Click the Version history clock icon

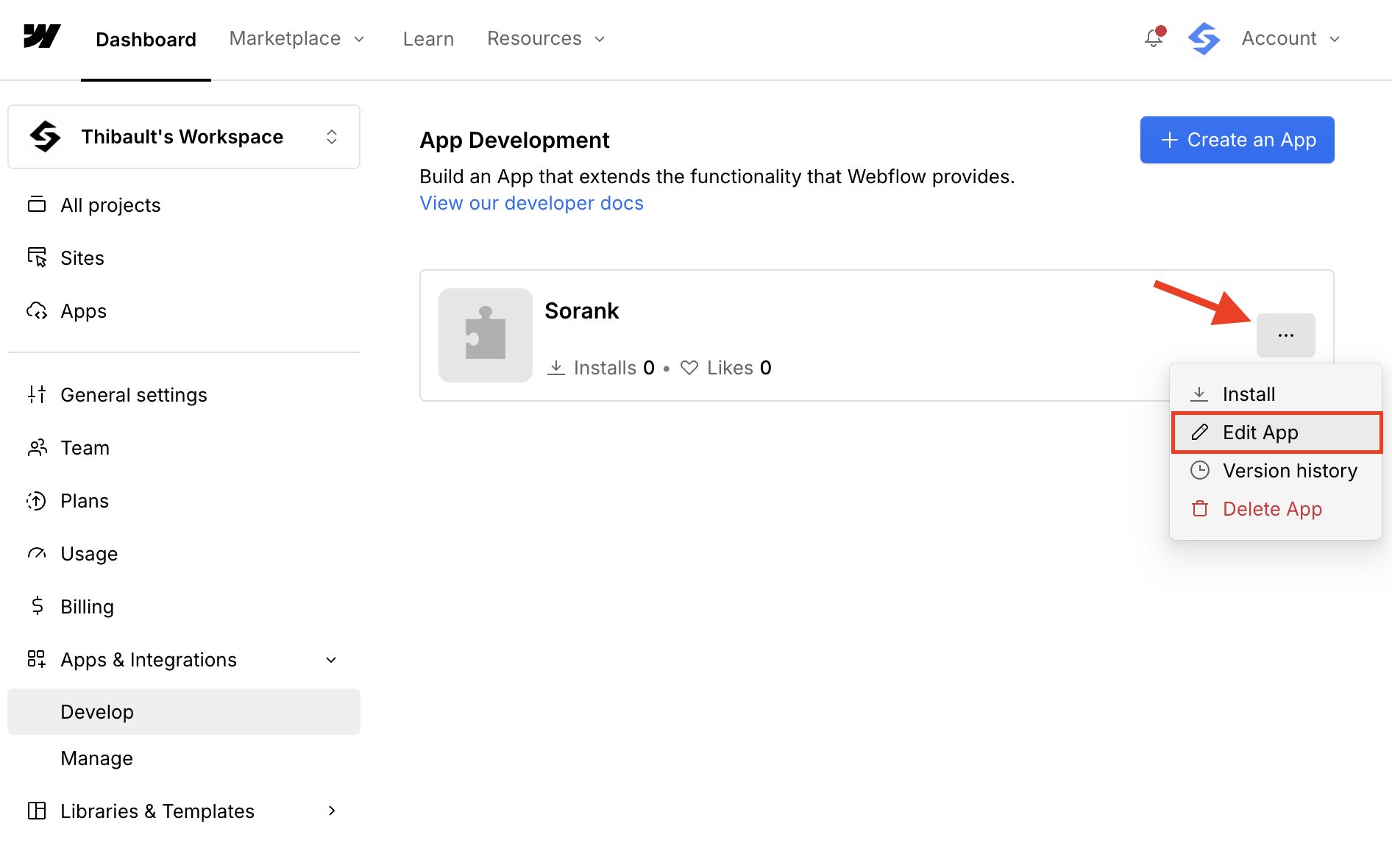(1199, 470)
